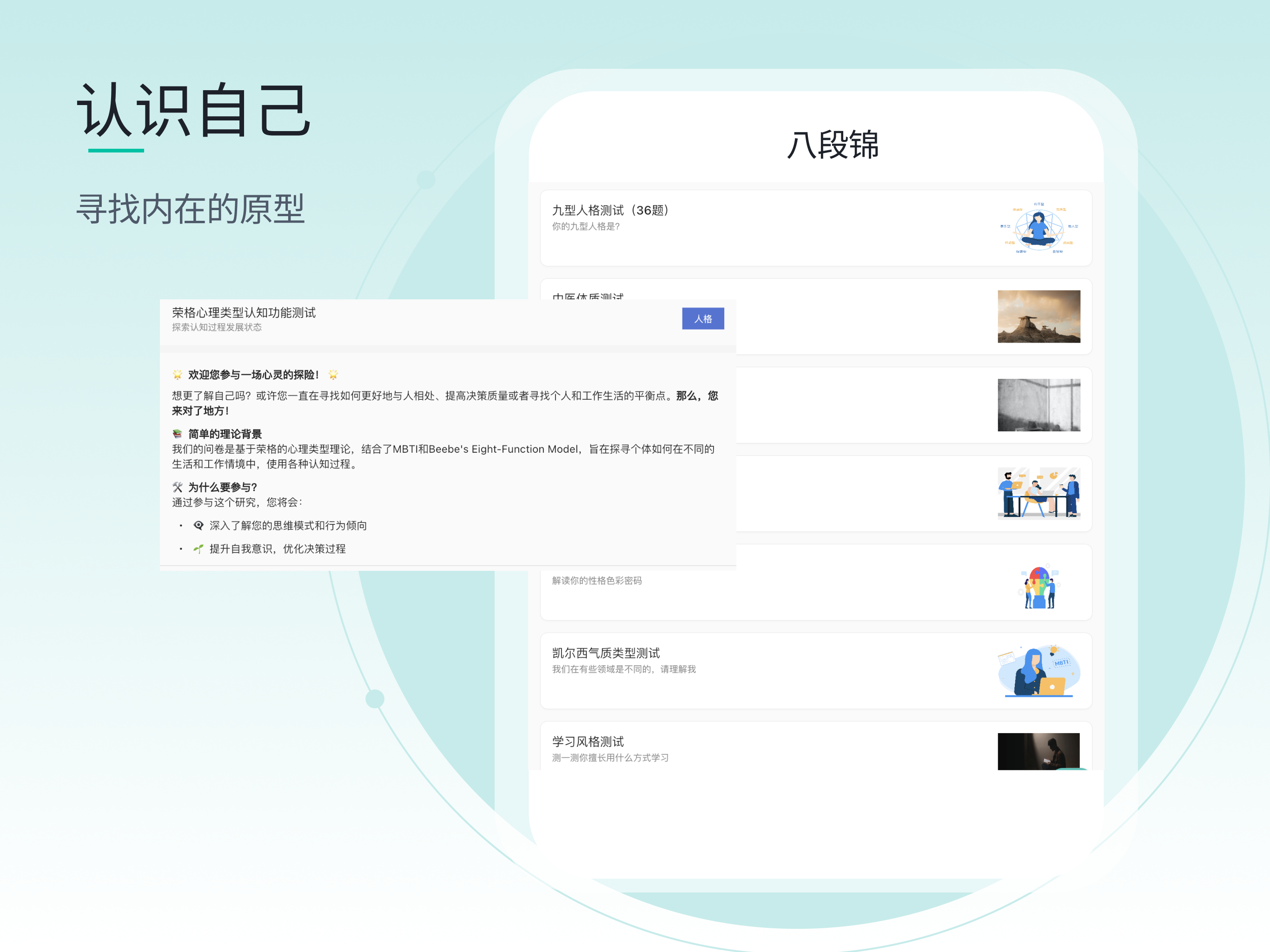Click the 提升自我意识，优化决策过程 bullet
Screen dimensions: 1270x952
tap(278, 549)
